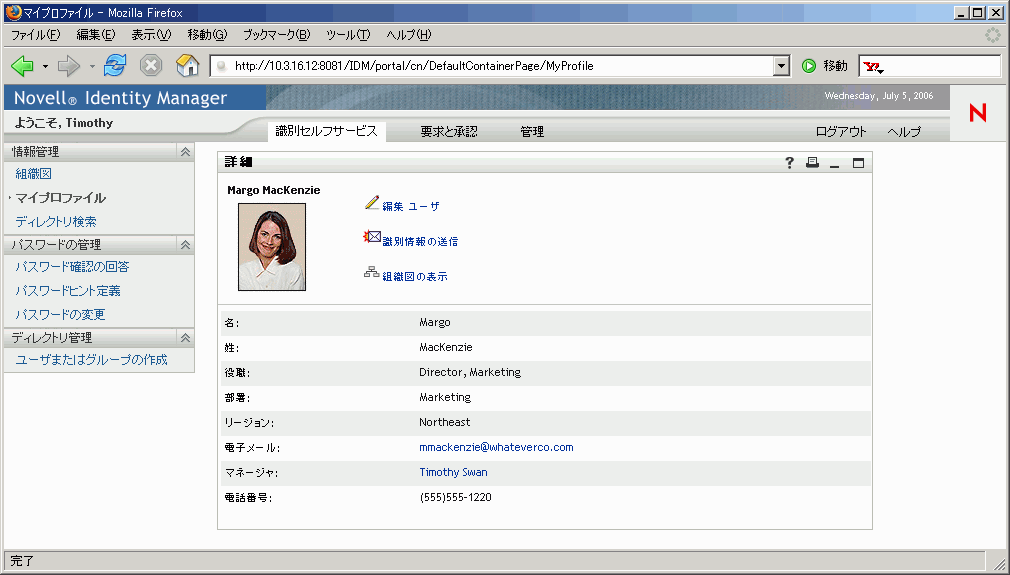
Task: Open the ブックマーク menu
Action: pos(276,34)
